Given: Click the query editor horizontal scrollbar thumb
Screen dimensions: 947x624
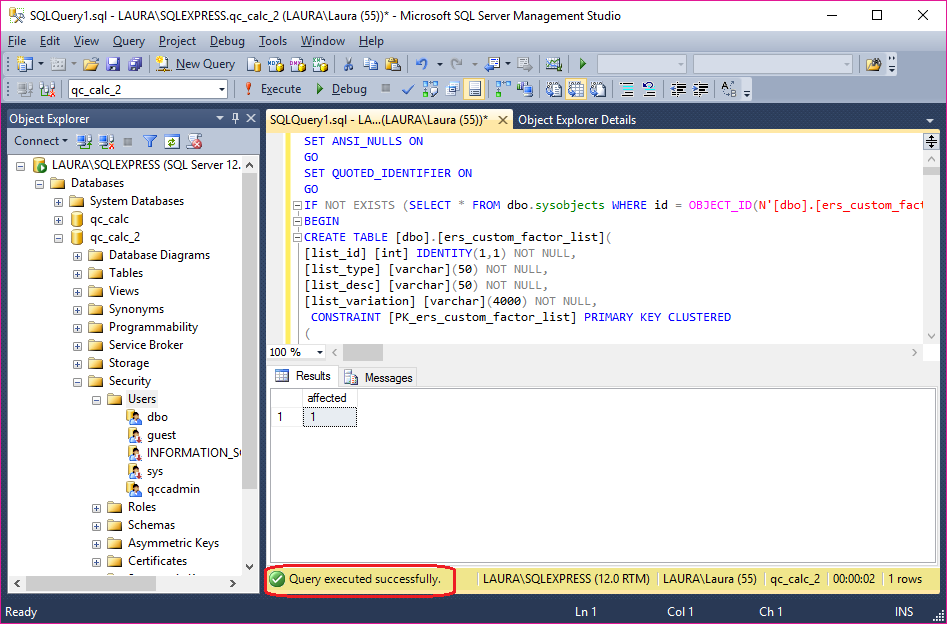Looking at the screenshot, I should [363, 352].
